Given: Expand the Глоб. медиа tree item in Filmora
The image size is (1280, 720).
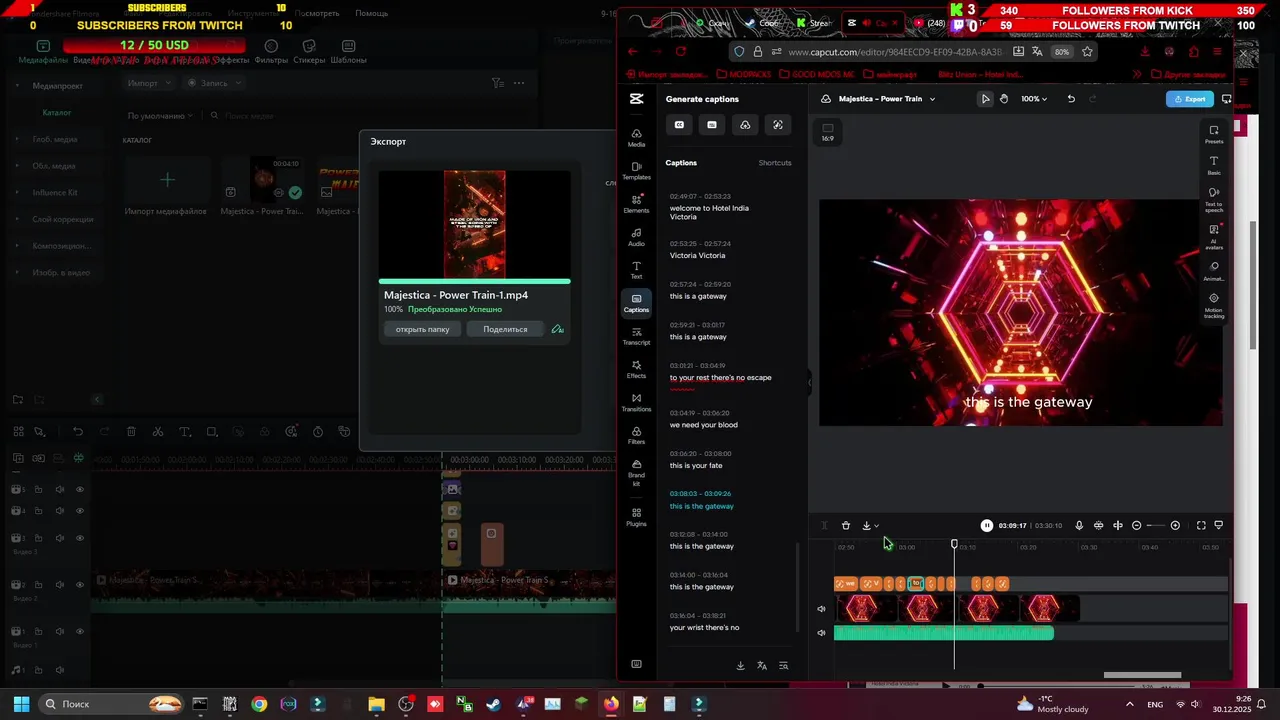Looking at the screenshot, I should 17,139.
